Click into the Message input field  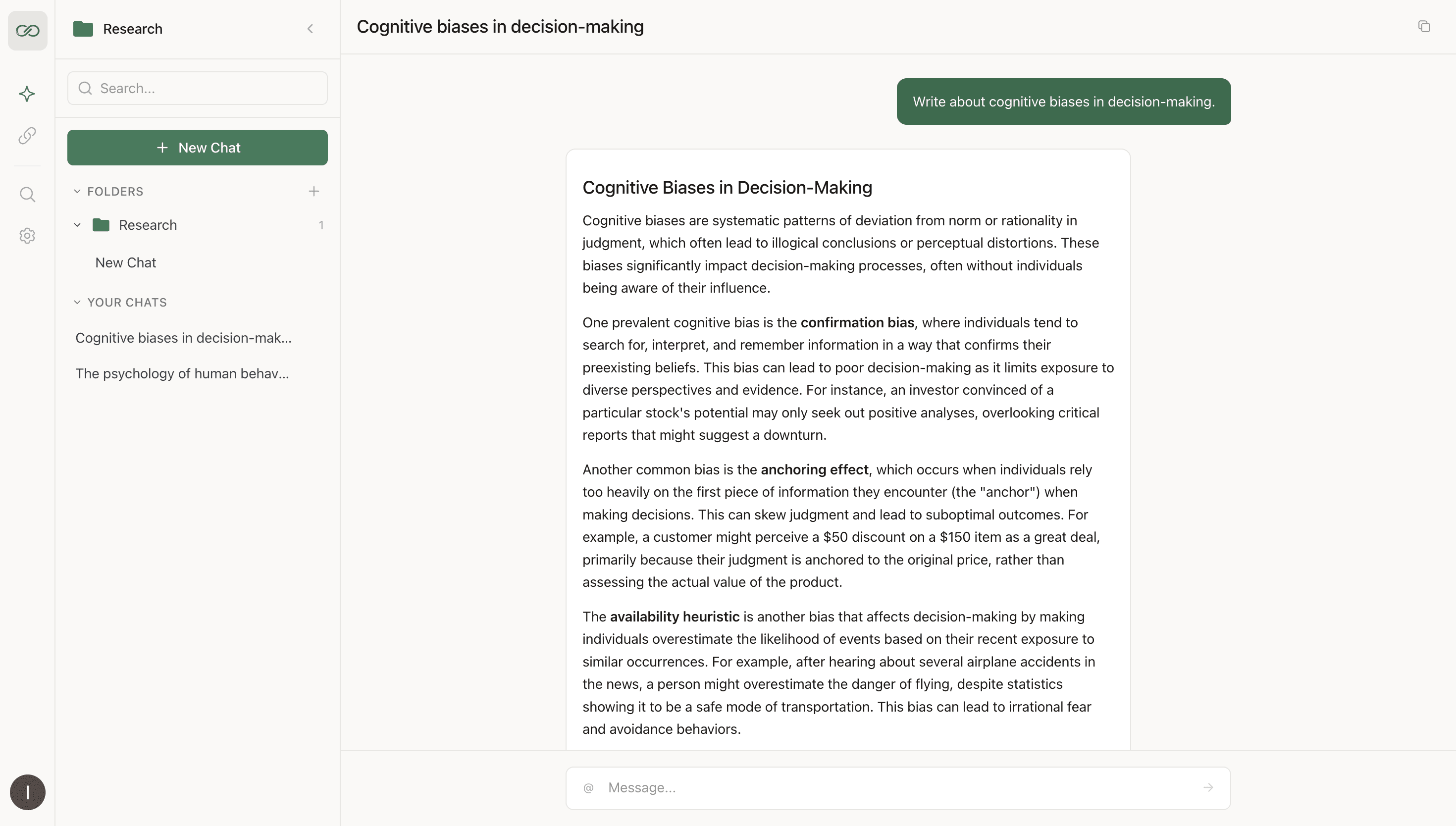point(896,787)
